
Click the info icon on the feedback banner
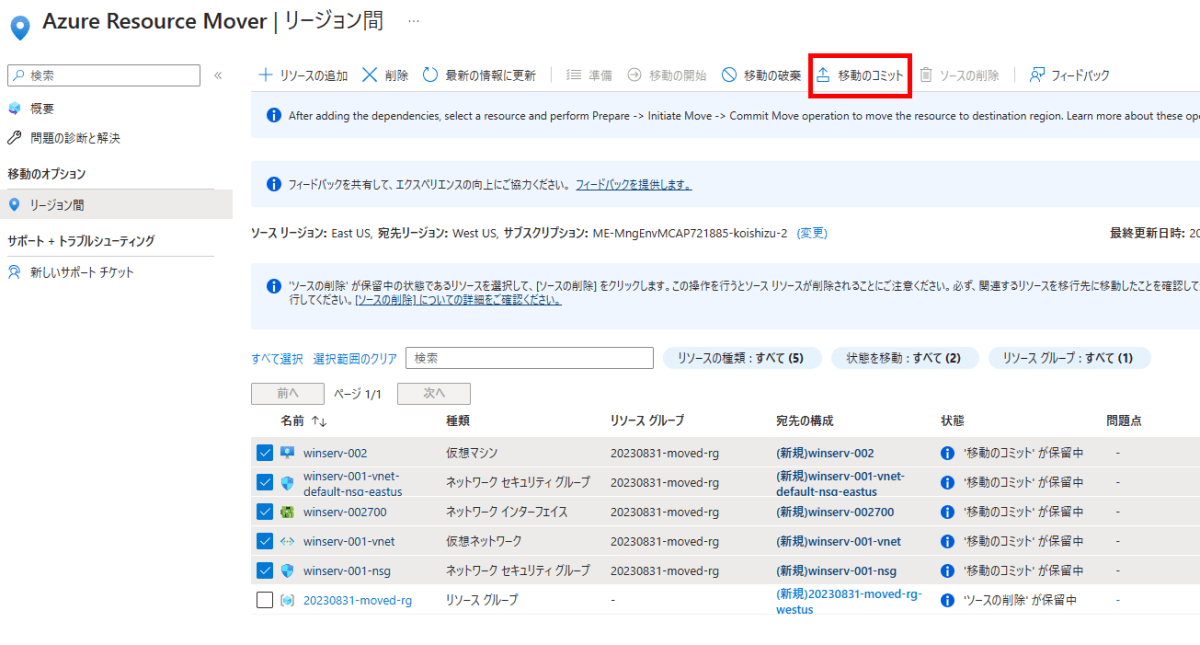[x=274, y=185]
